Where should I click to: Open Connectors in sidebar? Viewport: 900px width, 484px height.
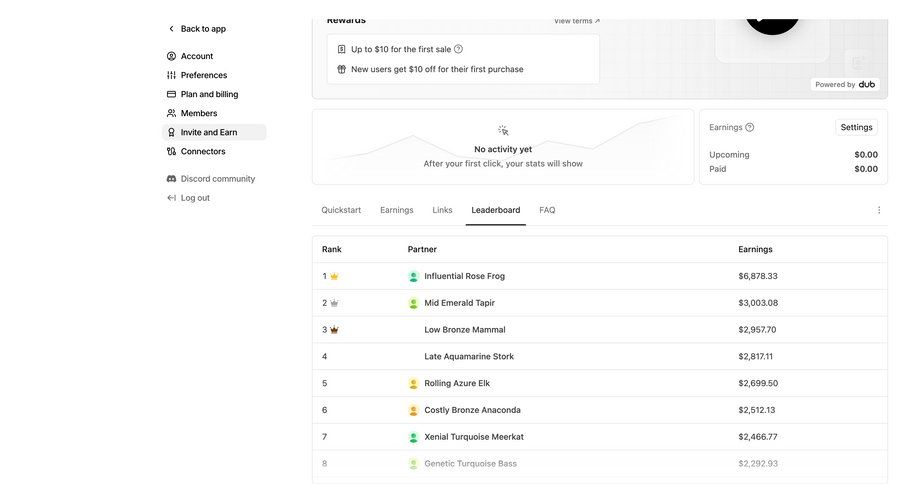point(203,152)
